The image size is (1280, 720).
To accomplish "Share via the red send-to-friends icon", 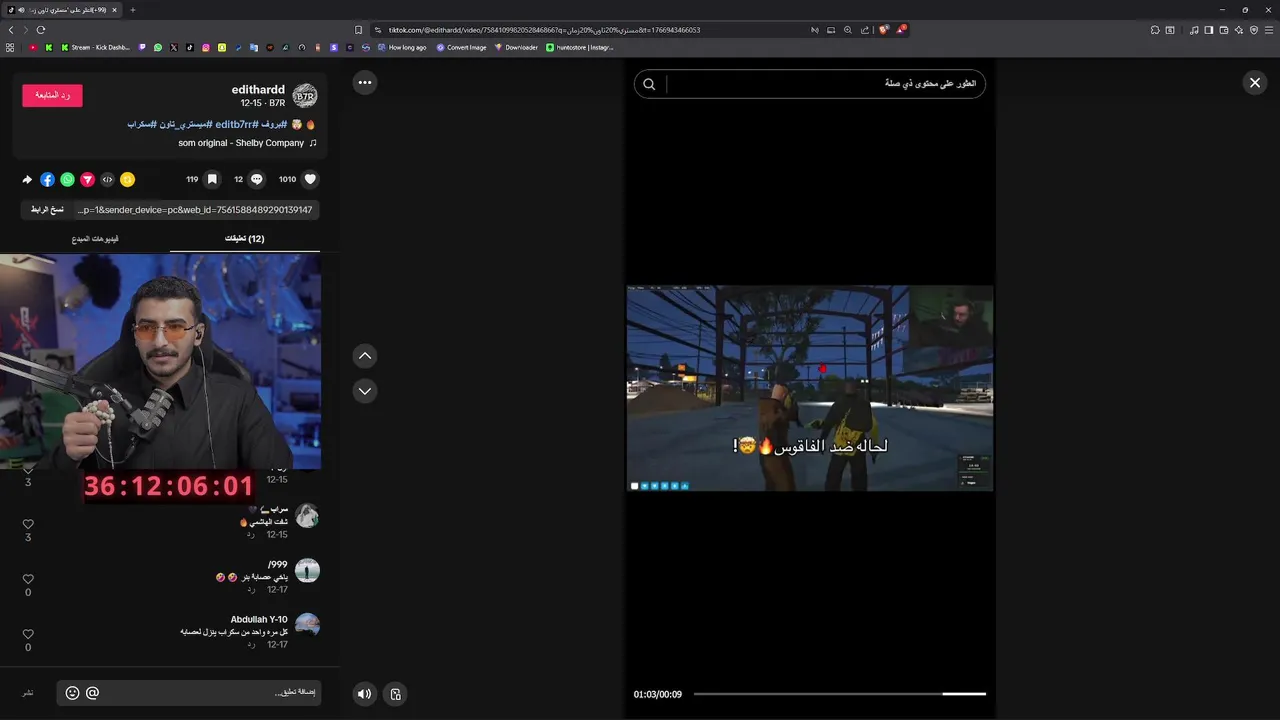I will (x=87, y=179).
